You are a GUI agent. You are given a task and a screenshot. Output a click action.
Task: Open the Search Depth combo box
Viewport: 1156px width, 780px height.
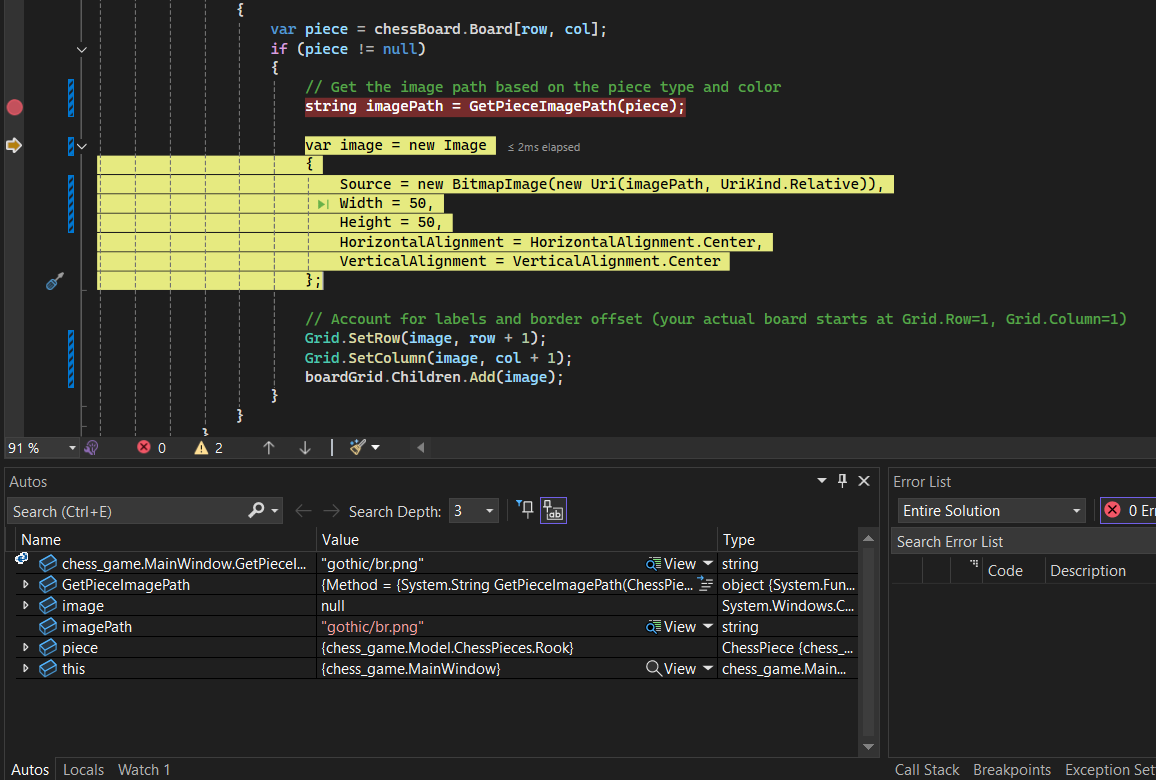click(473, 511)
